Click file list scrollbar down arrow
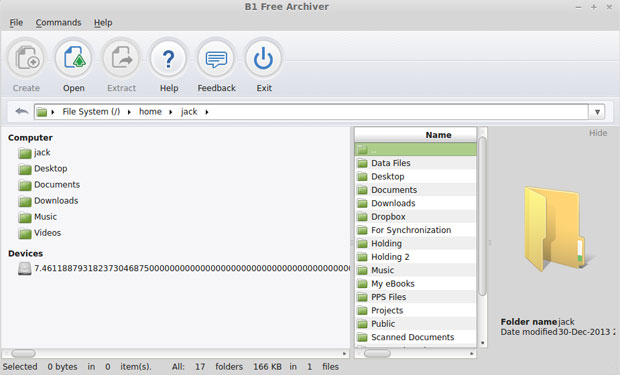Screen dimensions: 620x375 pyautogui.click(x=482, y=343)
